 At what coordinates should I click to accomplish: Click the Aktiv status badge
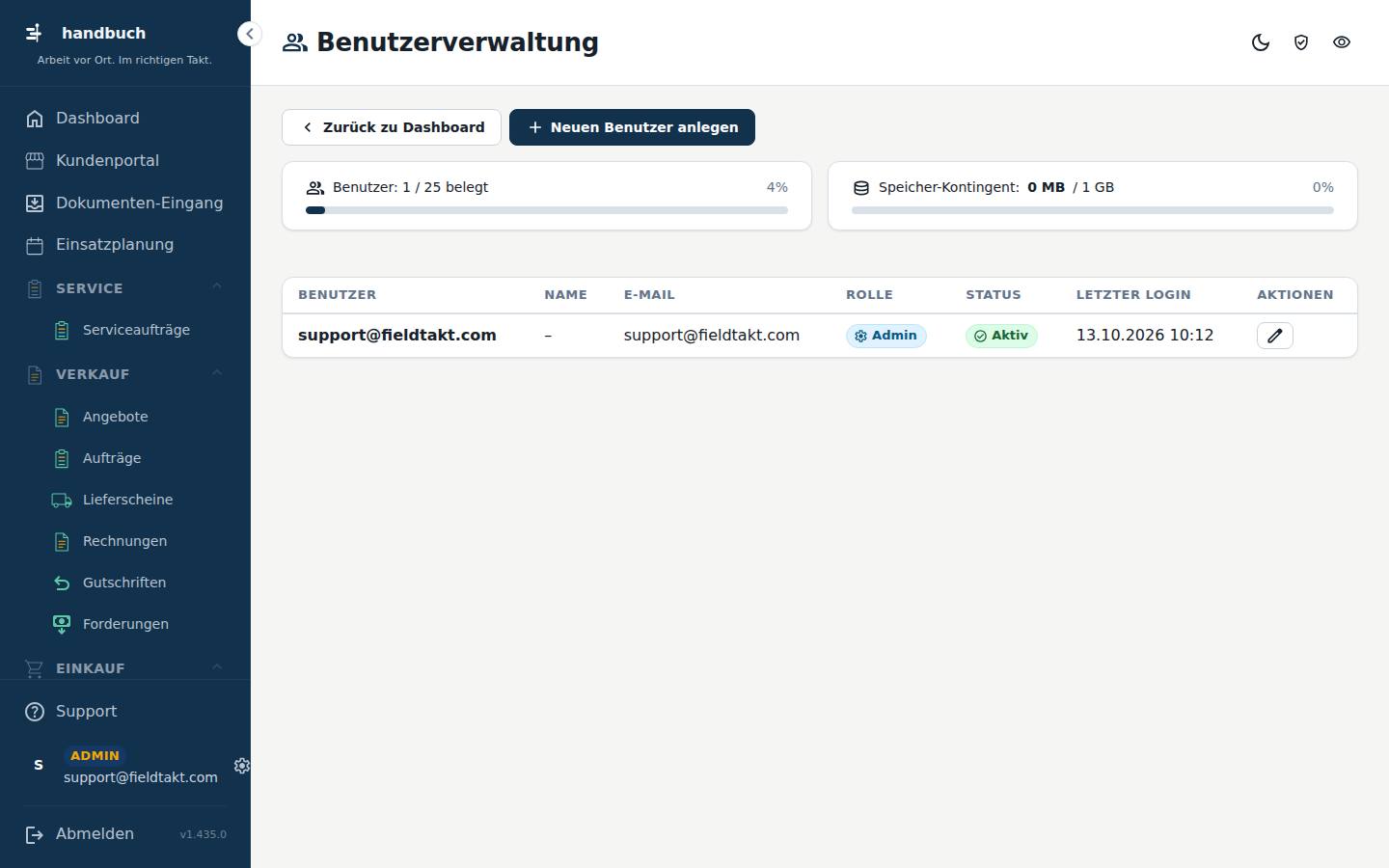tap(1001, 336)
